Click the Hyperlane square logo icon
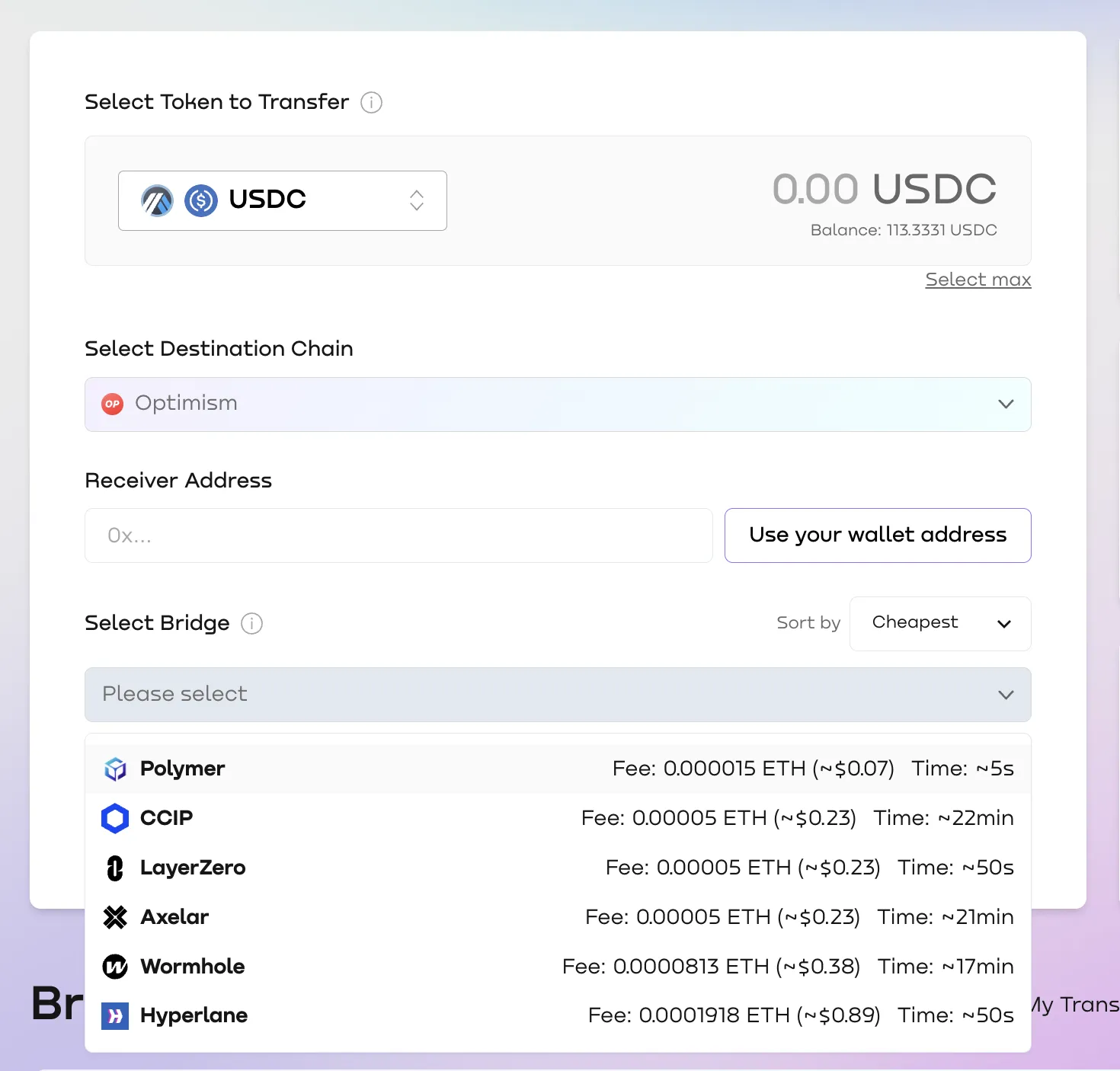1120x1071 pixels. pos(115,1015)
